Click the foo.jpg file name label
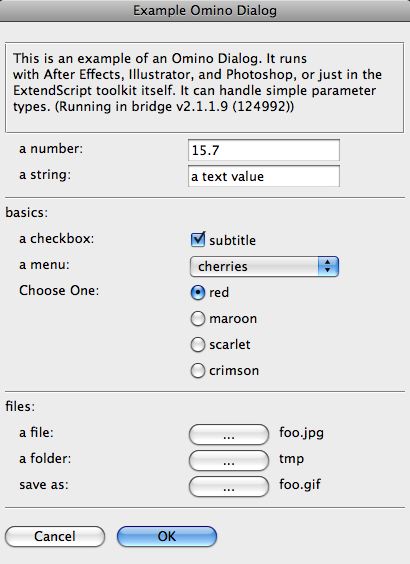The image size is (410, 564). point(301,433)
